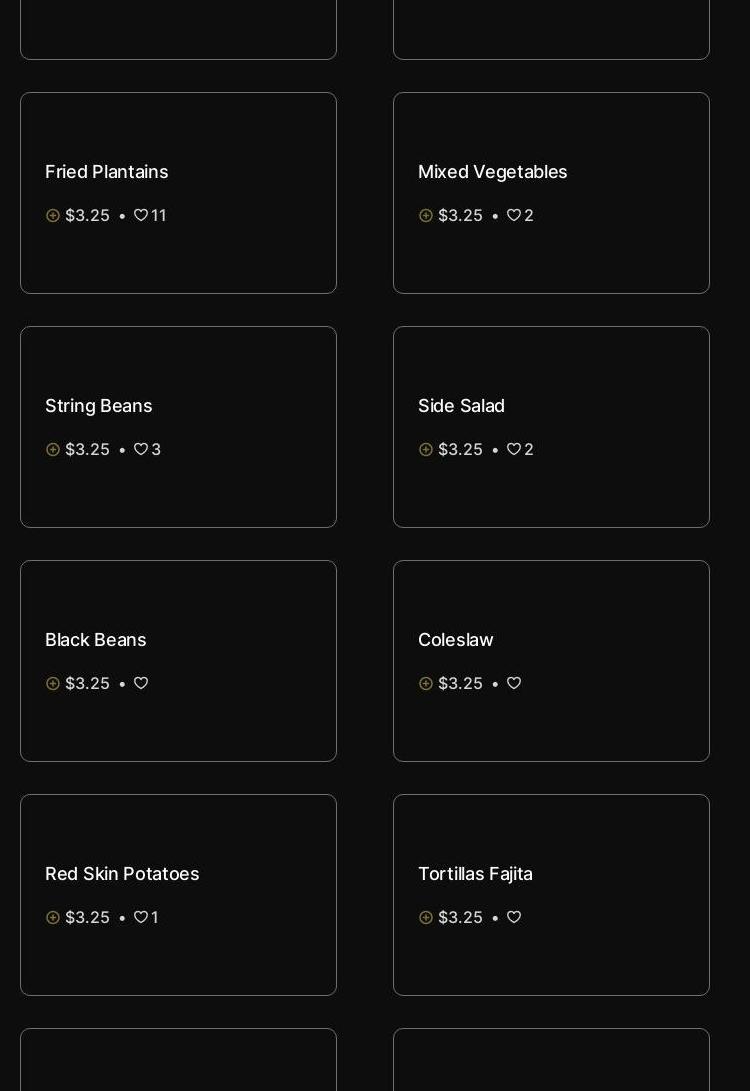
Task: Like the Side Salad item
Action: 514,450
